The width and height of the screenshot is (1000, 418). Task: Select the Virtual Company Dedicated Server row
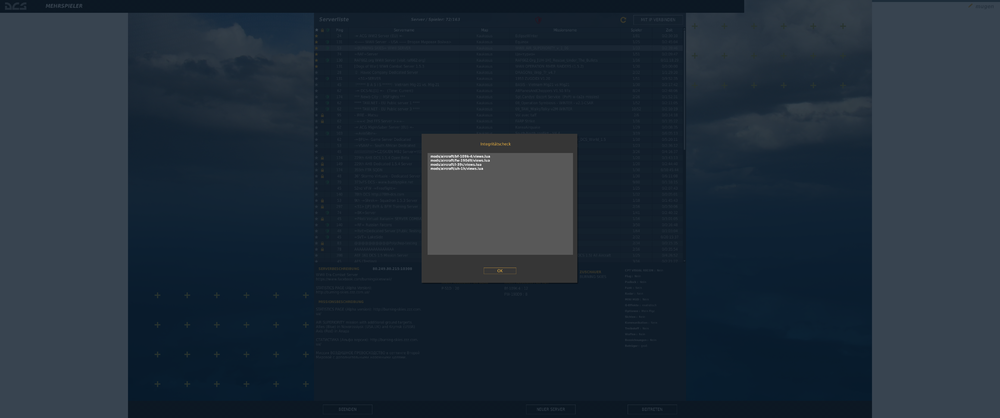tap(499, 73)
